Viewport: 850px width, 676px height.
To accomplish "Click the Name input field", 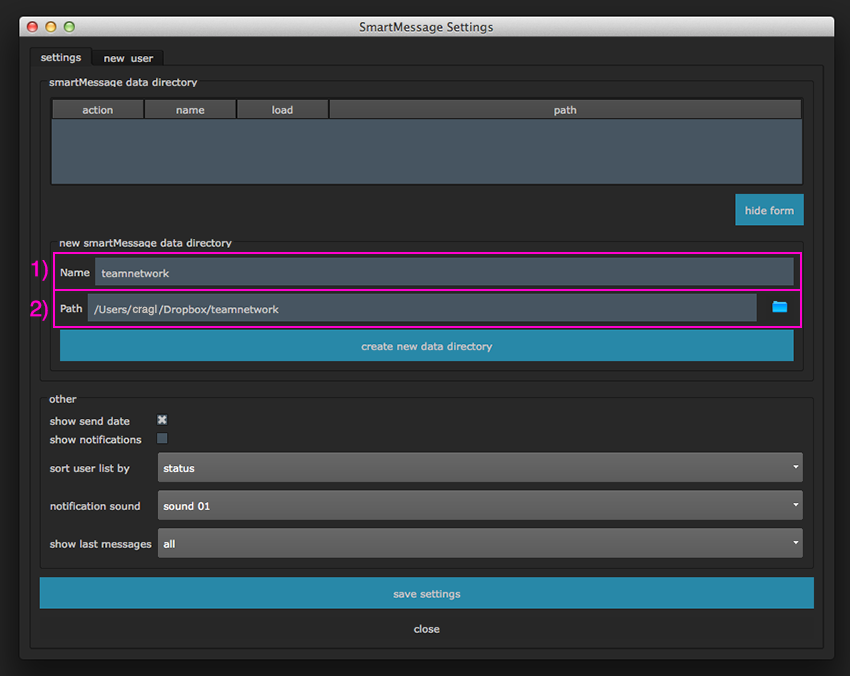I will [x=443, y=272].
